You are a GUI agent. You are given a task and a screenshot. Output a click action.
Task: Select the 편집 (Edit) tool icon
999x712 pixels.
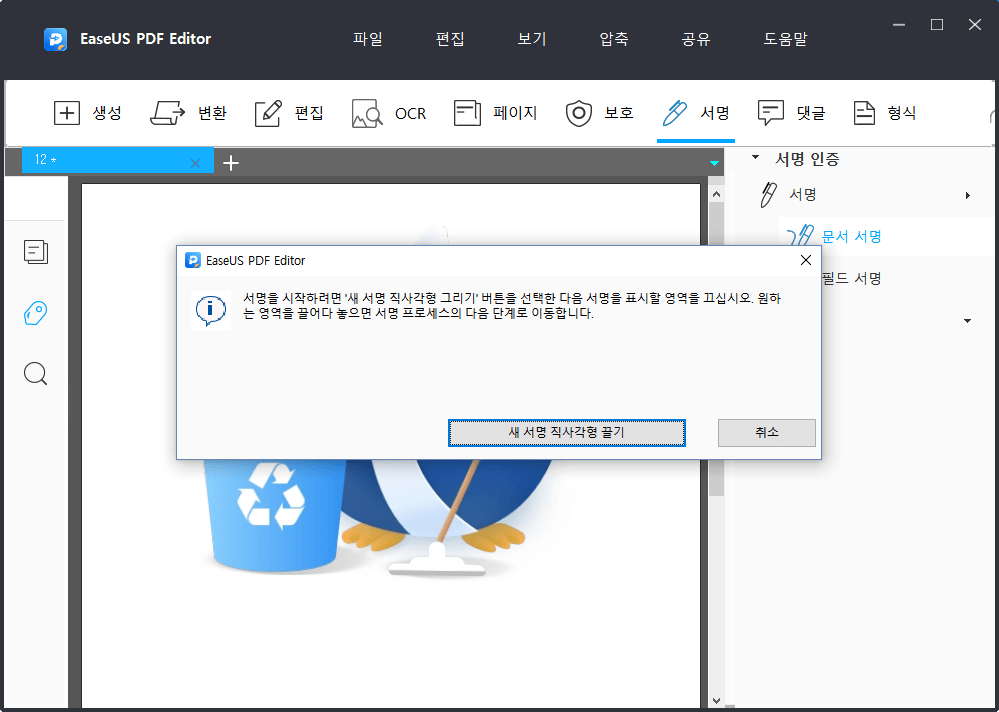pos(268,113)
